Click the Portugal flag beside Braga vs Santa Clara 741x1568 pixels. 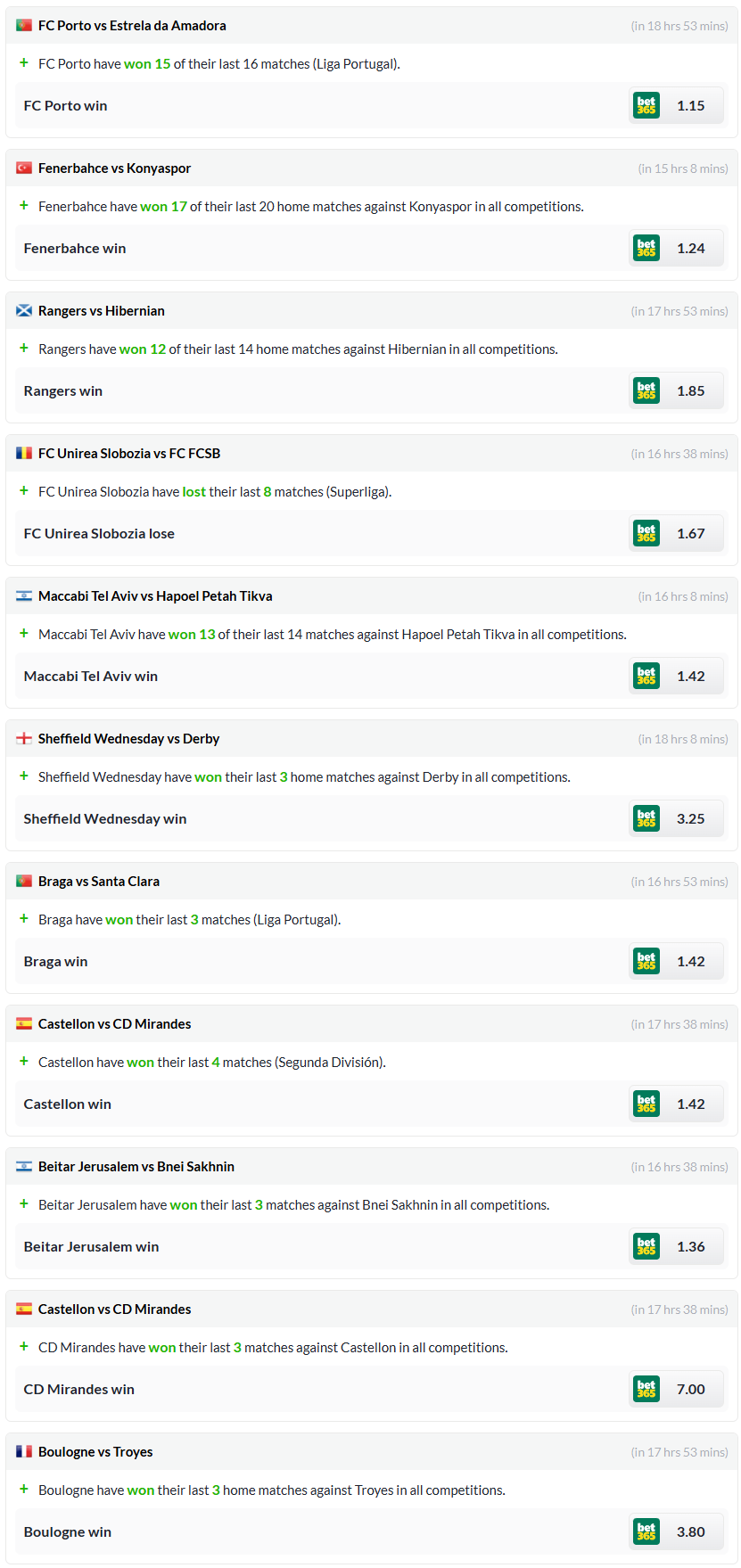pyautogui.click(x=24, y=882)
